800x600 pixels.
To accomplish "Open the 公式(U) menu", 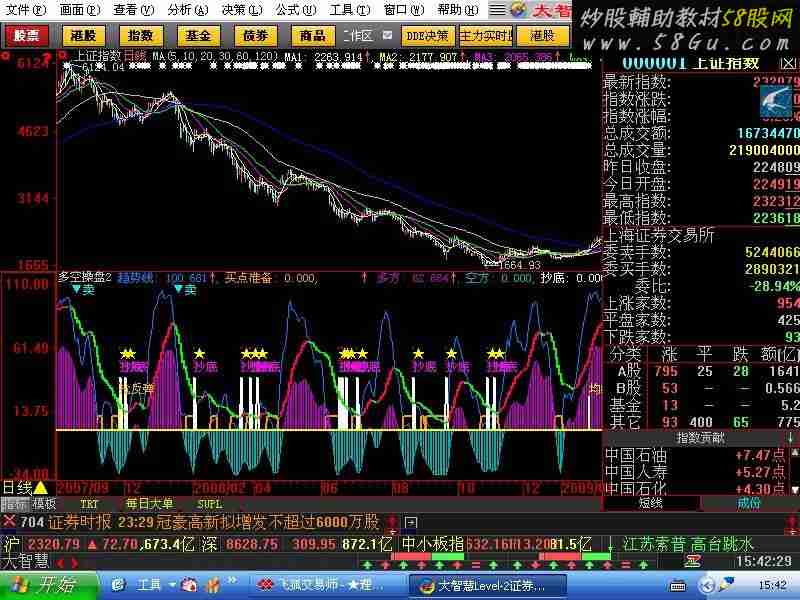I will tap(296, 10).
